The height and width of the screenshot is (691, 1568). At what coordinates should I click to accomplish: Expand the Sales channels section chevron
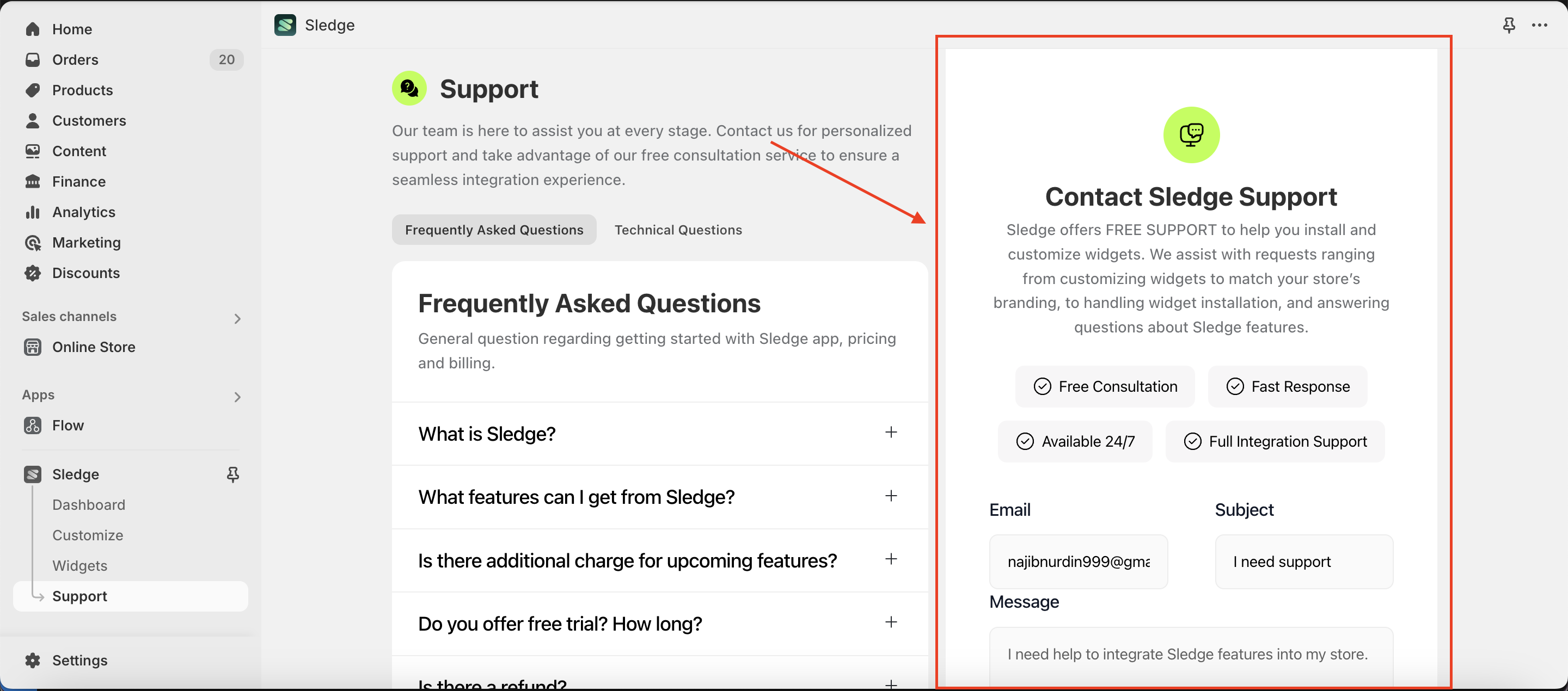click(237, 318)
